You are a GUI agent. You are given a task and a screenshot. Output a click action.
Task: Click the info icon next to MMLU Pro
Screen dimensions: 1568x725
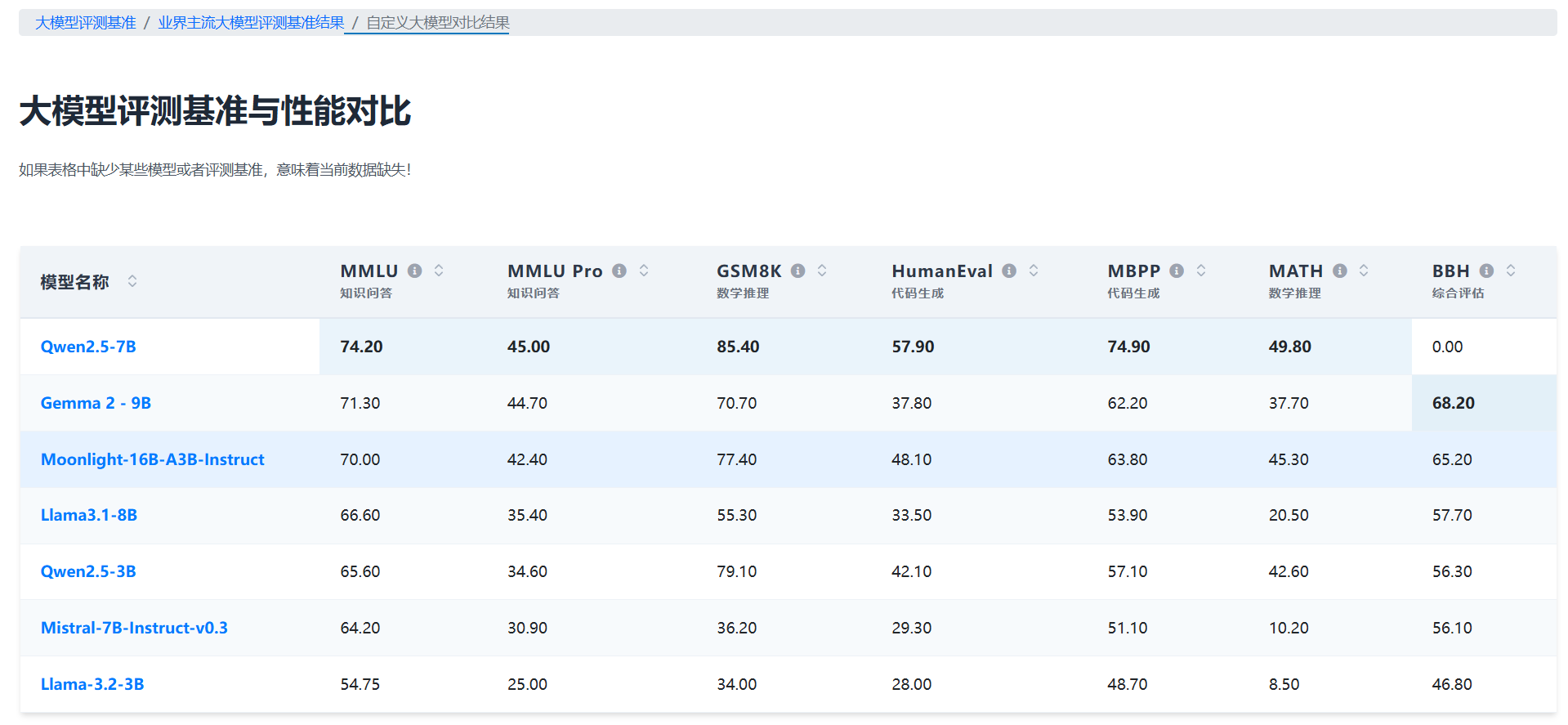619,271
